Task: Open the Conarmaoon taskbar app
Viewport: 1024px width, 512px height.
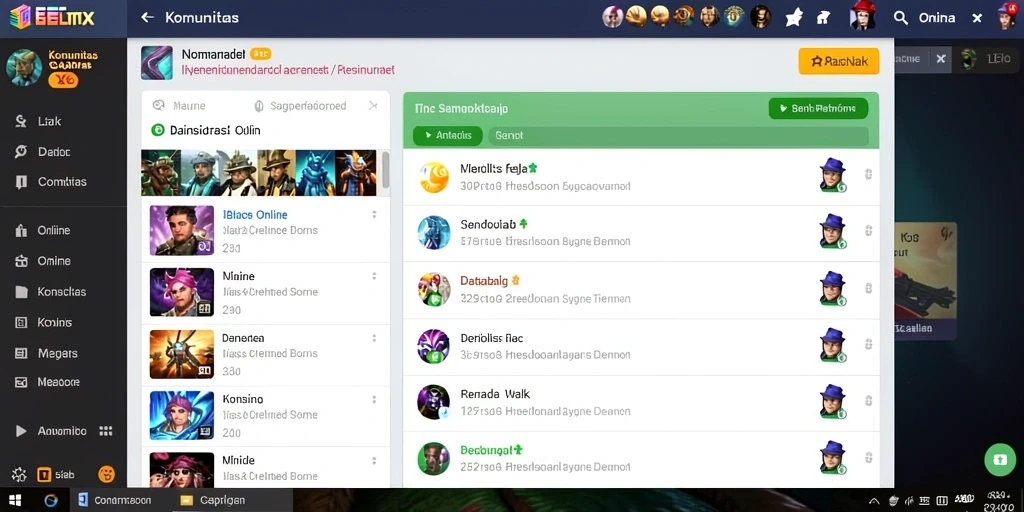Action: click(114, 501)
